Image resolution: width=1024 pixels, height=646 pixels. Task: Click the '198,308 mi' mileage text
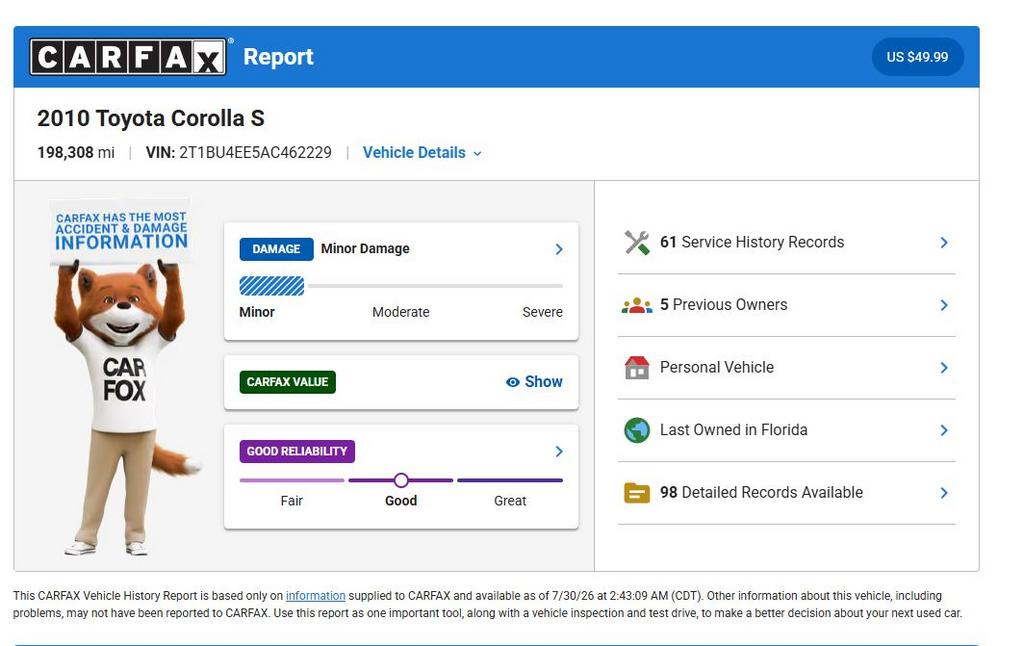(76, 153)
